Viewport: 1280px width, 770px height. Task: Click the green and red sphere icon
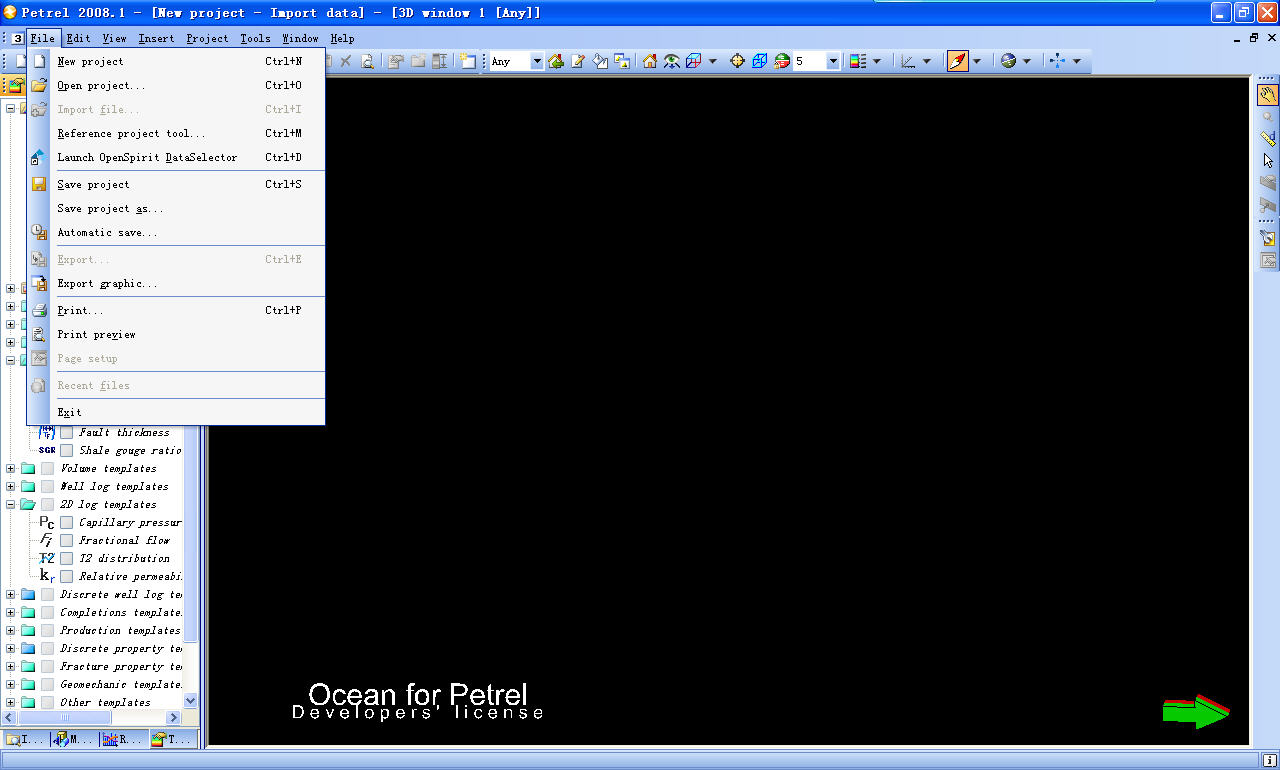point(782,61)
